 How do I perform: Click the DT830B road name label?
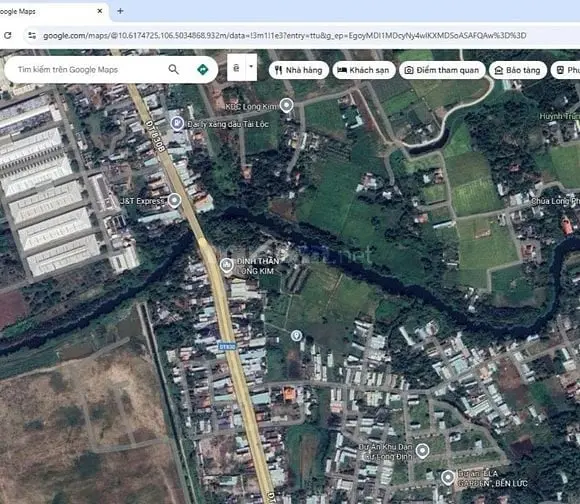(155, 136)
